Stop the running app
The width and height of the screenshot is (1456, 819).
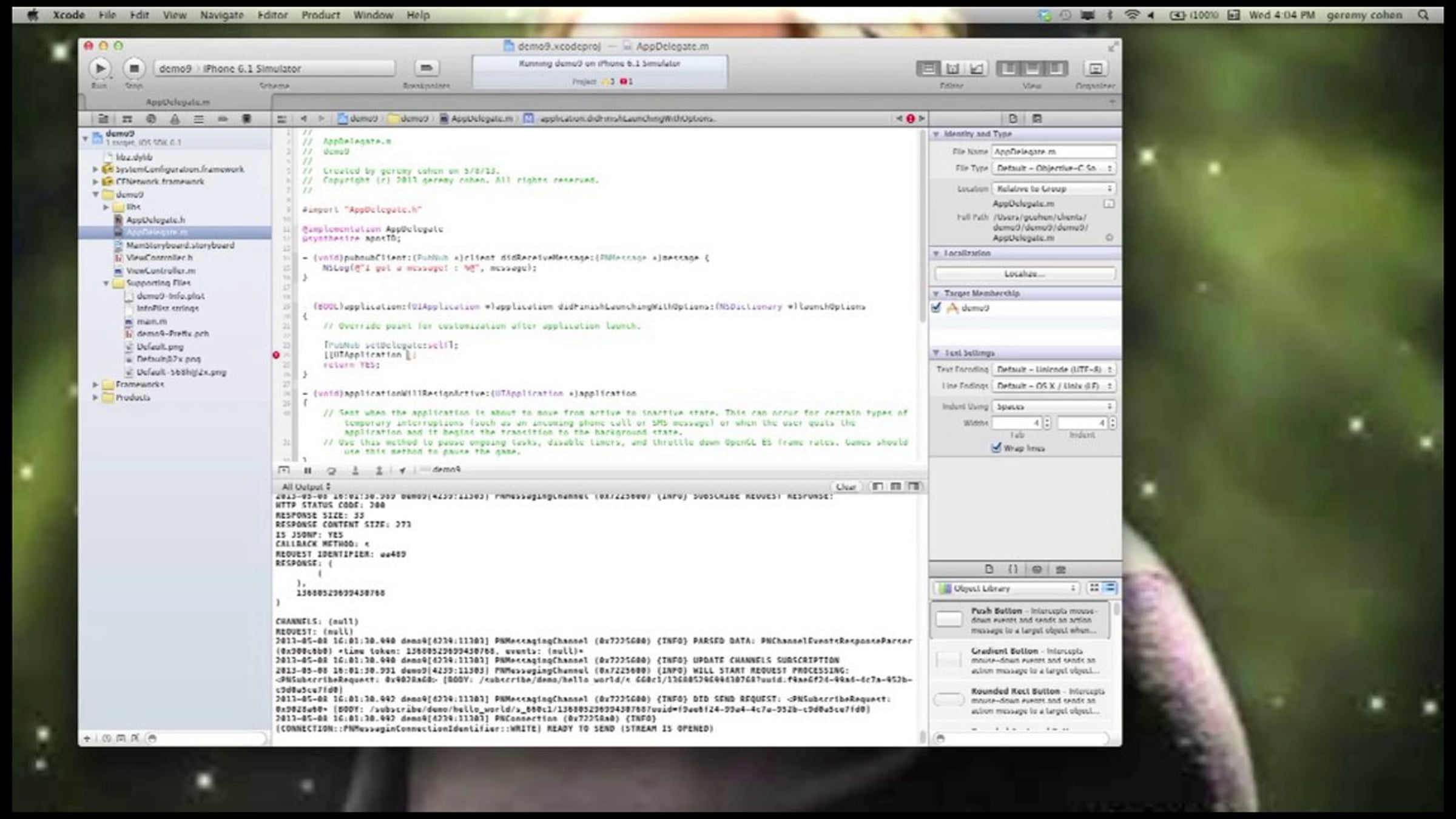134,68
